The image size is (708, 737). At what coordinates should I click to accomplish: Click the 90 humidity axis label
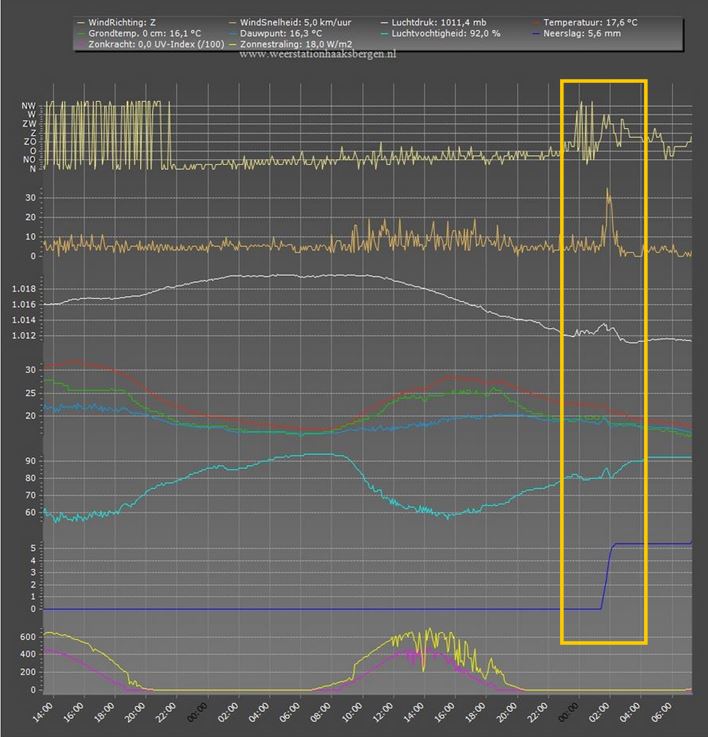coord(31,461)
